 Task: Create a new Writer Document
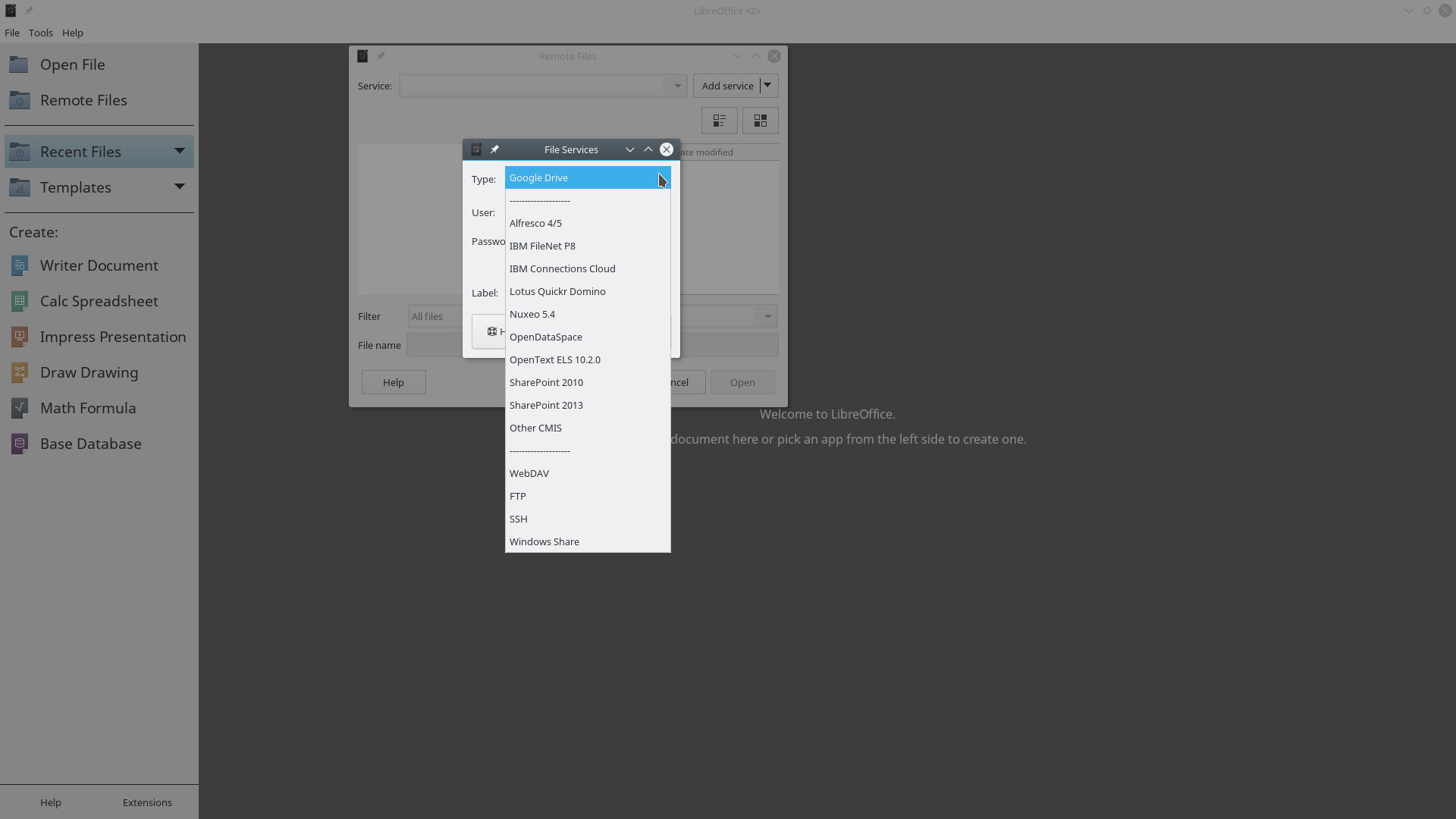click(x=99, y=265)
